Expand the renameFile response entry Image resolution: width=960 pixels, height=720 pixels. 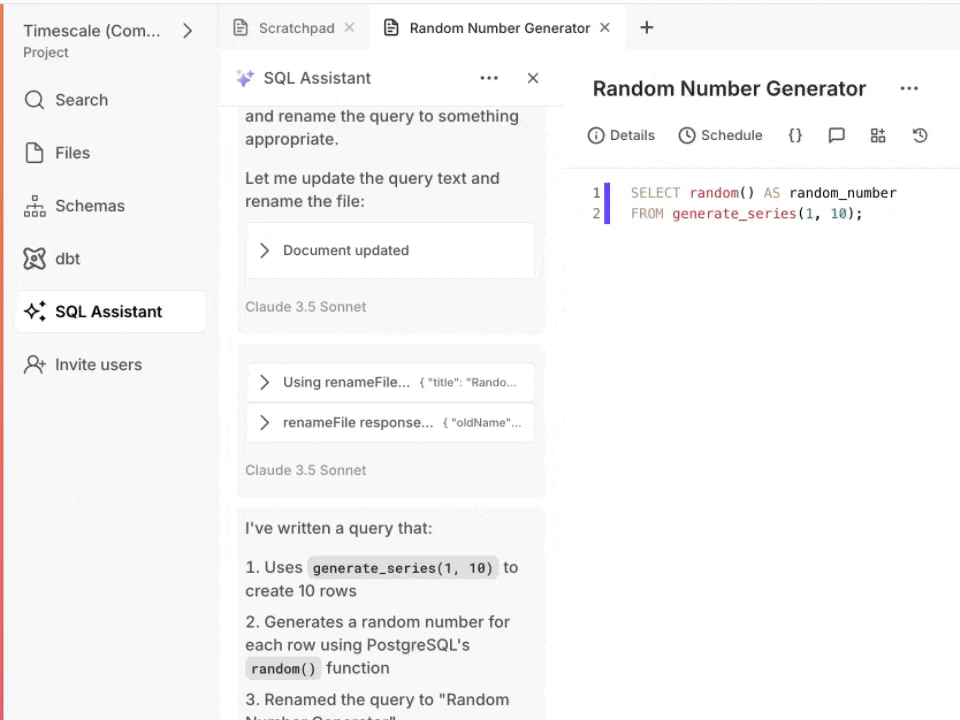(x=391, y=422)
